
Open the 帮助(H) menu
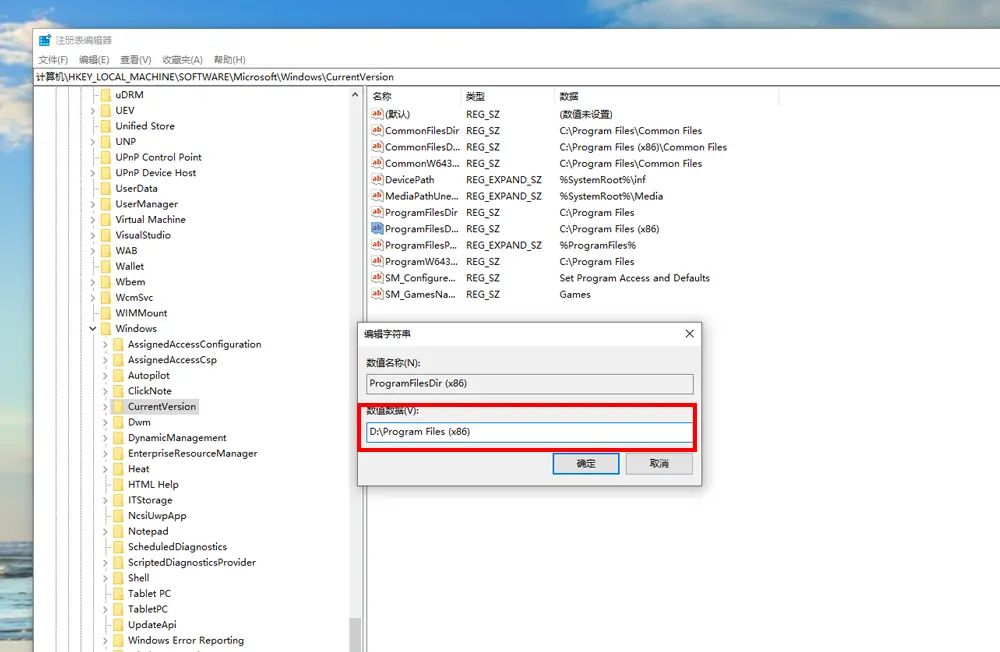tap(230, 60)
